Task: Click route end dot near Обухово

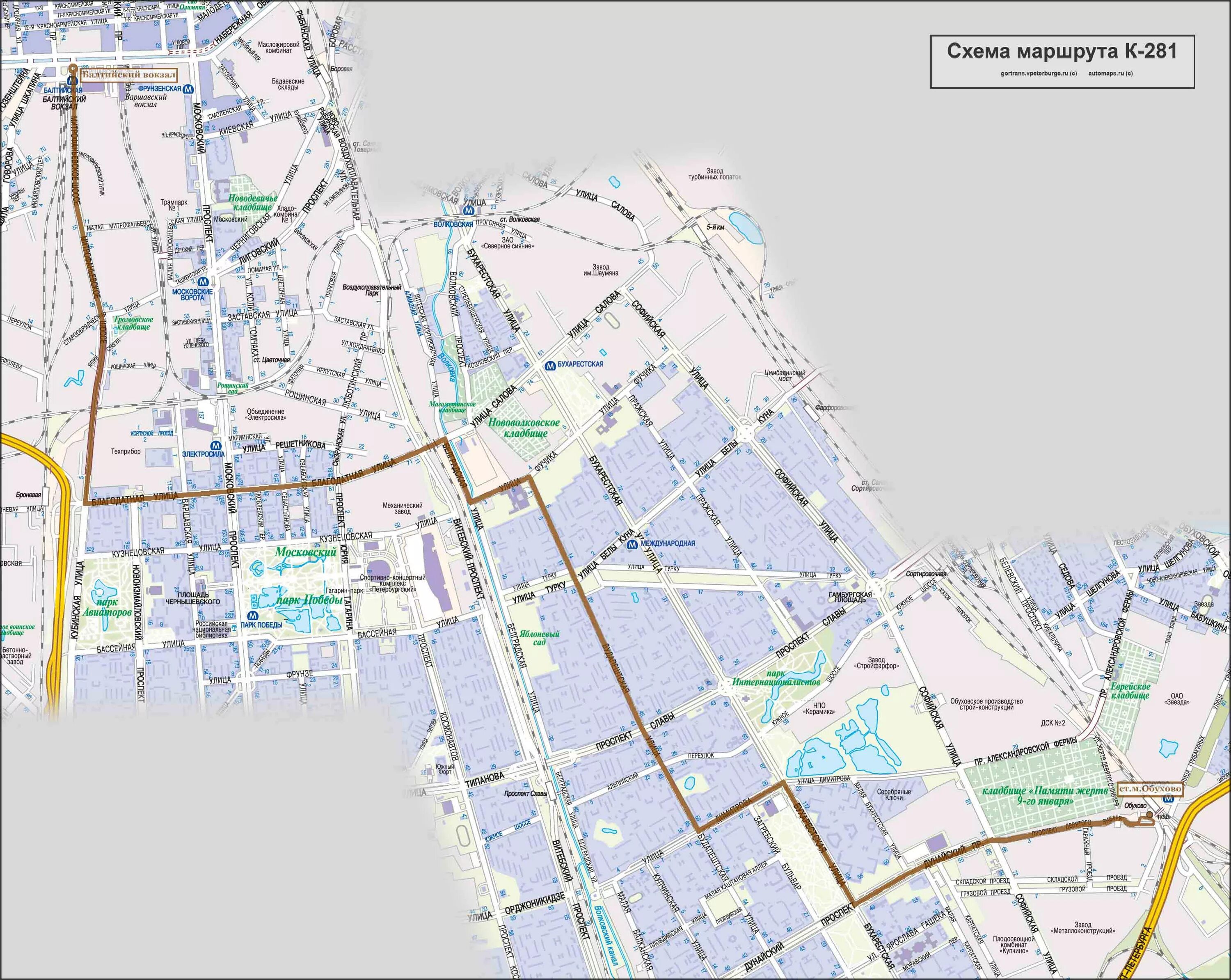Action: click(x=1150, y=815)
